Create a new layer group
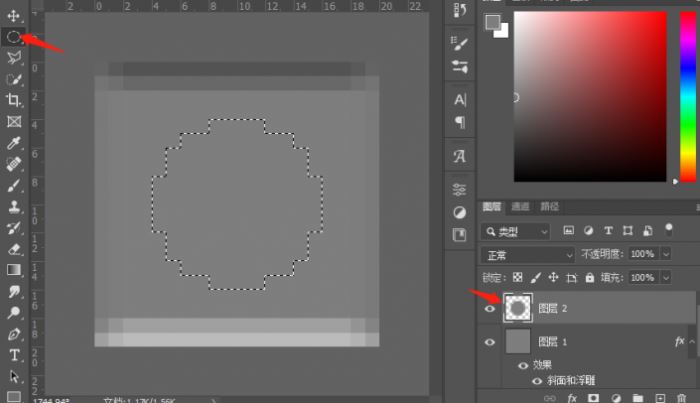700x403 pixels. pyautogui.click(x=638, y=398)
